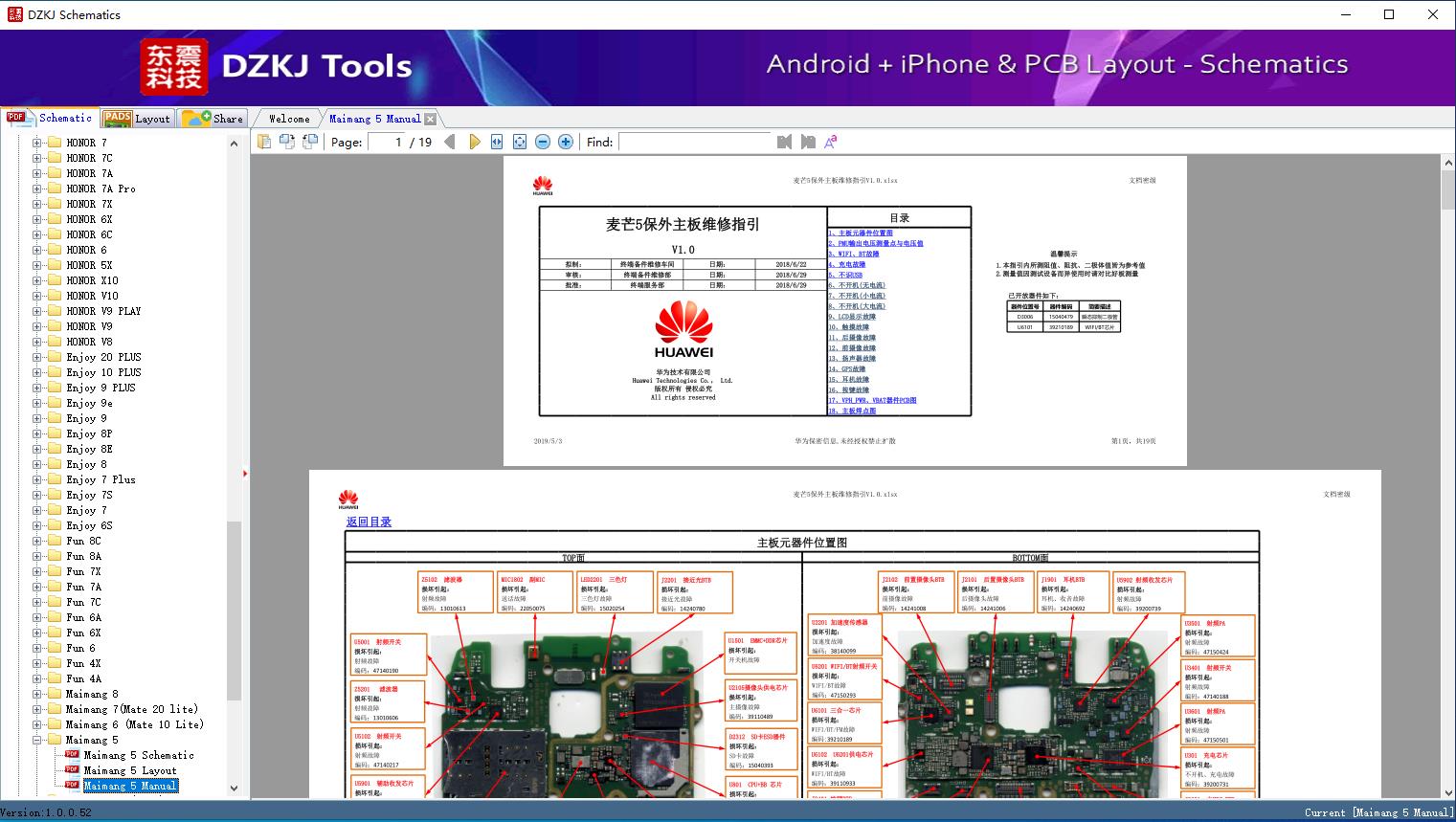The height and width of the screenshot is (822, 1456).
Task: Go to the next page with the yellow arrow
Action: pyautogui.click(x=474, y=142)
